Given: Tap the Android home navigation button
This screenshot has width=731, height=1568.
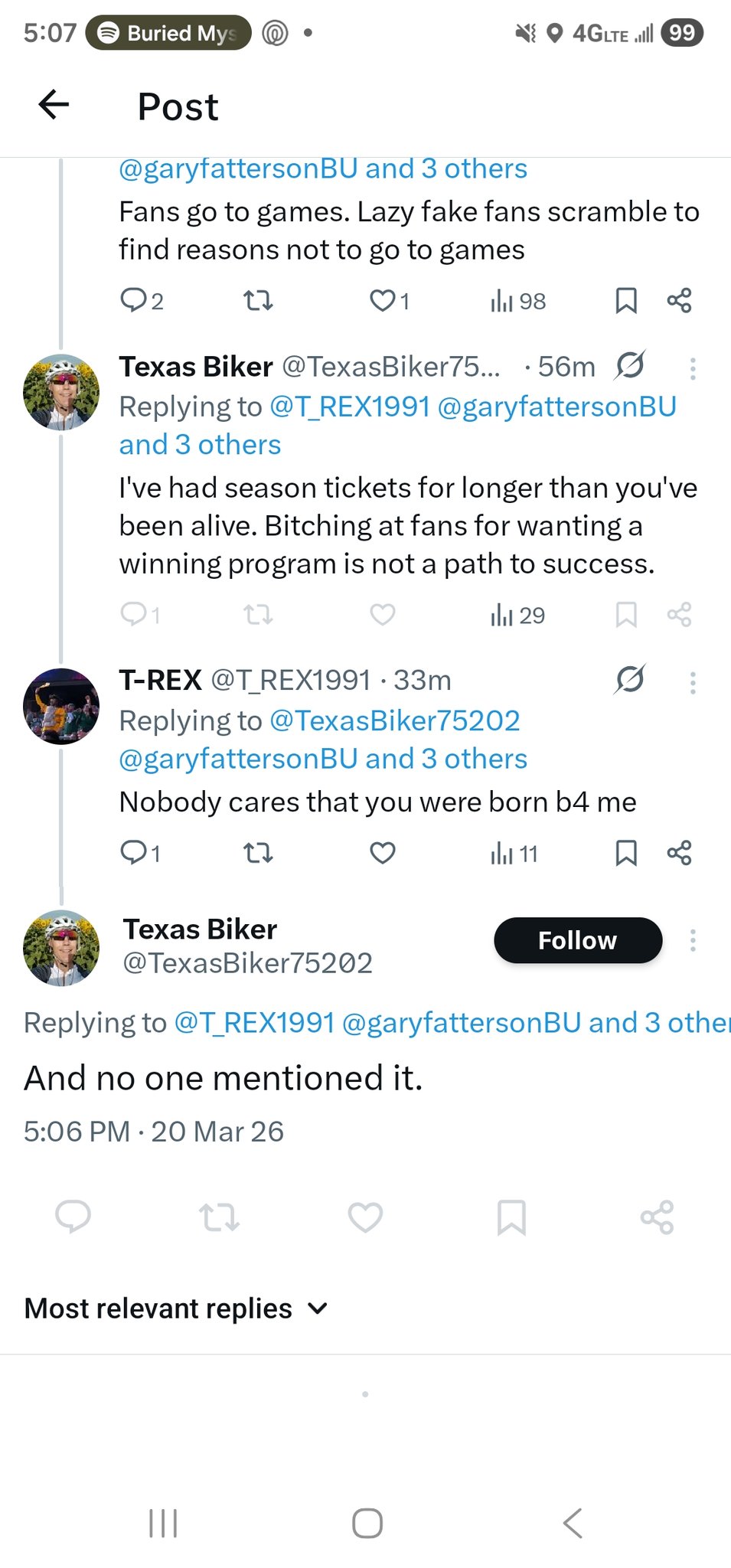Looking at the screenshot, I should coord(367,1523).
